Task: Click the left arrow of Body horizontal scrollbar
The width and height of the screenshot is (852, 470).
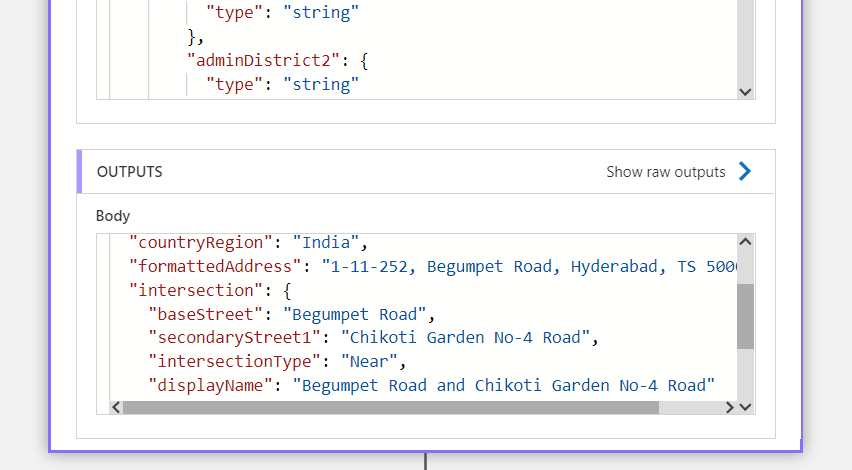Action: (x=115, y=407)
